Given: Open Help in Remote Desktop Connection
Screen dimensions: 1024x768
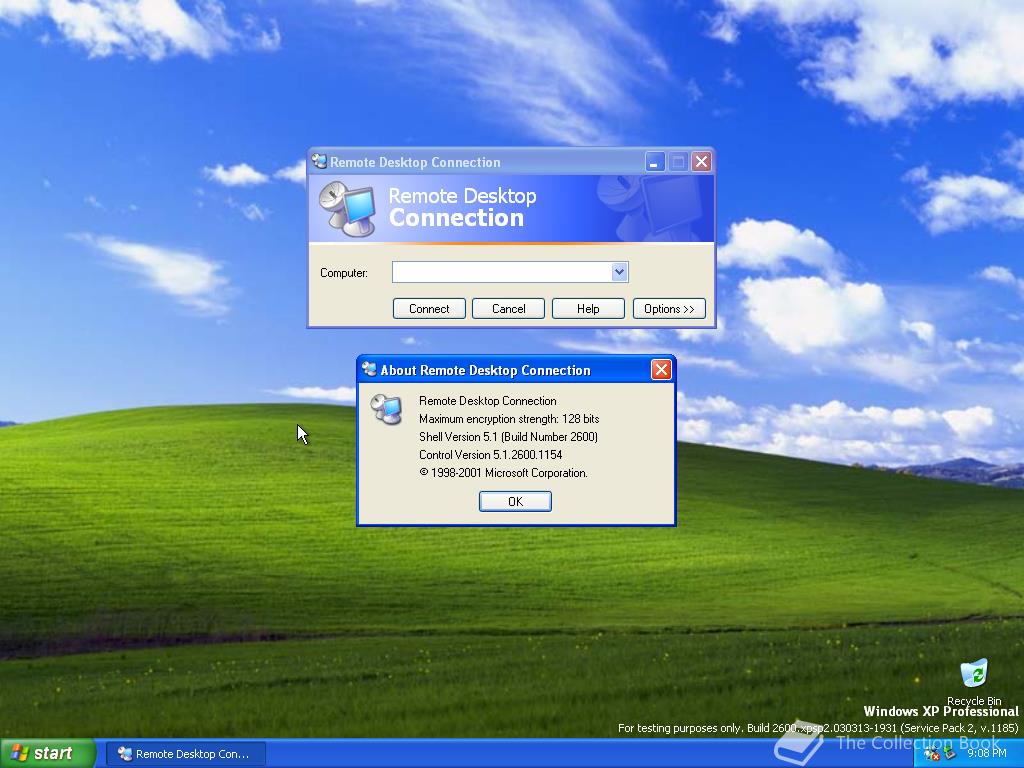Looking at the screenshot, I should (588, 308).
